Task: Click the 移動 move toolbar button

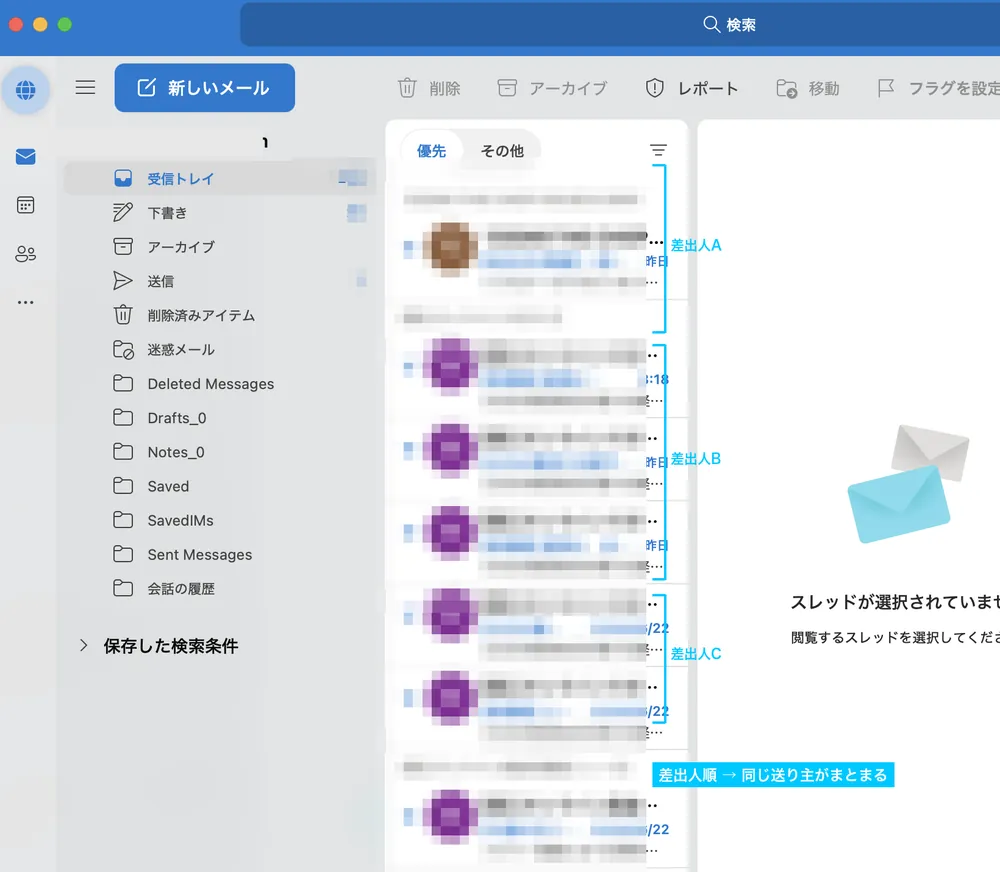Action: coord(807,88)
